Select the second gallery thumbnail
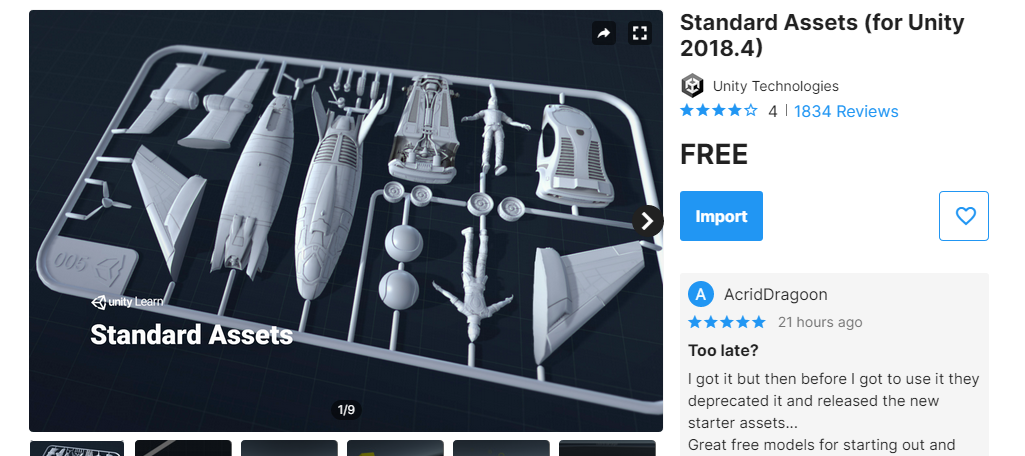This screenshot has width=1025, height=456. pos(183,448)
